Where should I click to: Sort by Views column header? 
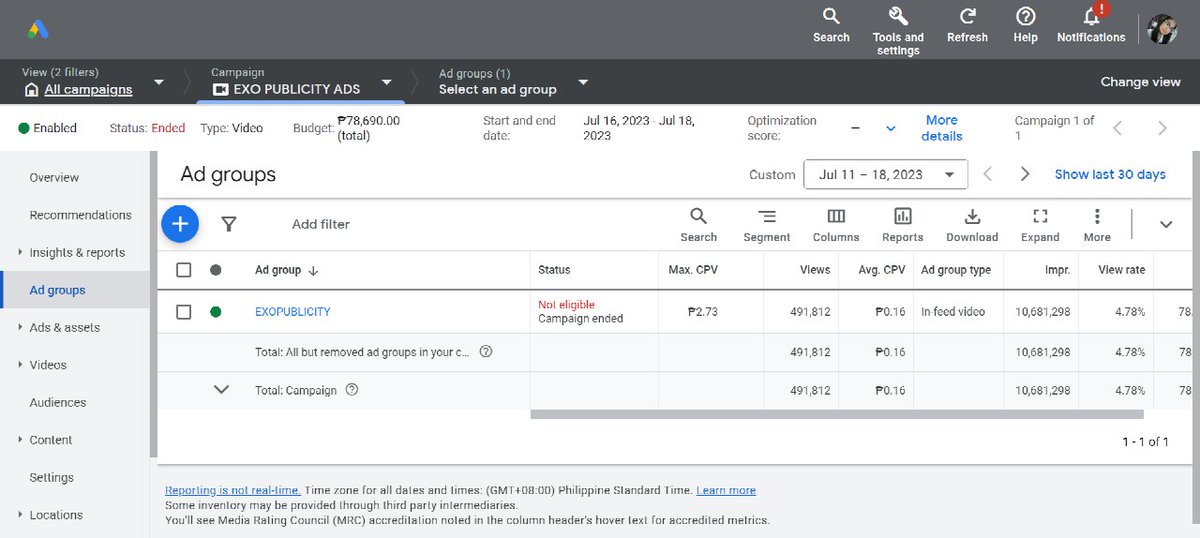point(815,270)
